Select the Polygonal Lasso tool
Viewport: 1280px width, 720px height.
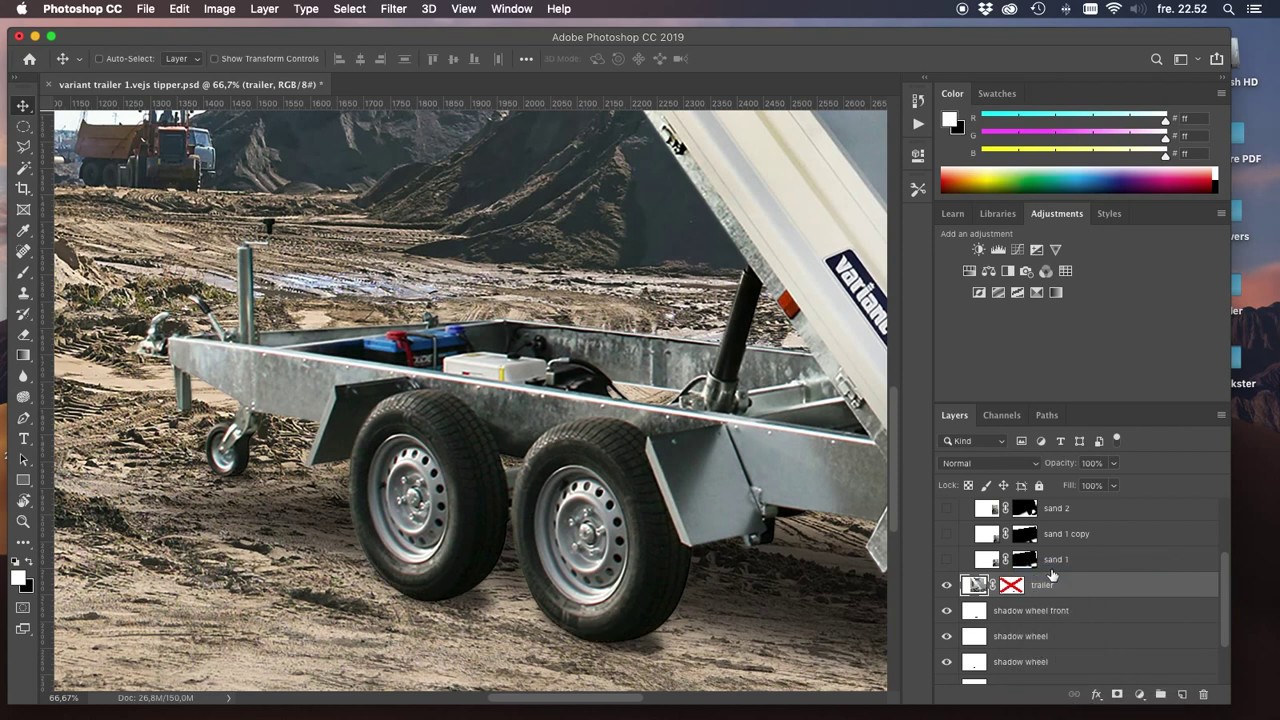coord(23,147)
